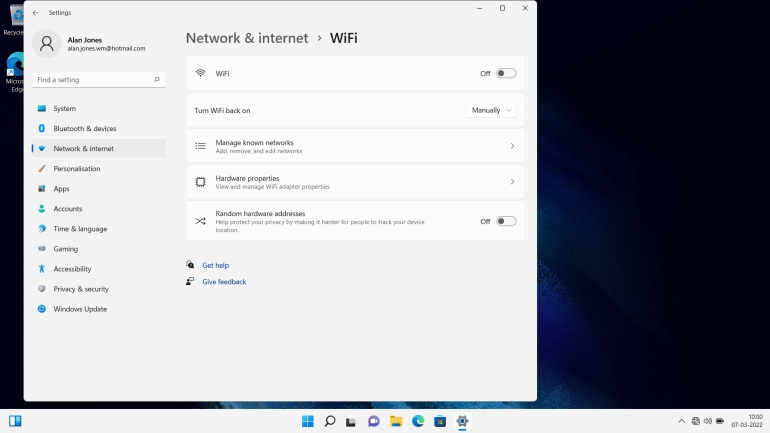Open Hardware properties chevron
This screenshot has height=433, width=770.
tap(512, 182)
